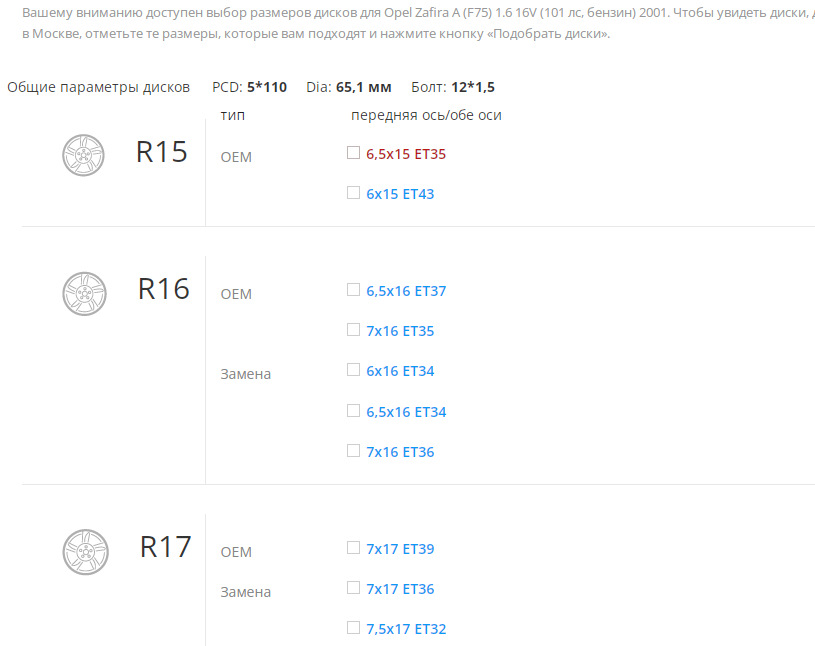Click the R16 wheel icon
Screen dimensions: 815x646
[84, 293]
